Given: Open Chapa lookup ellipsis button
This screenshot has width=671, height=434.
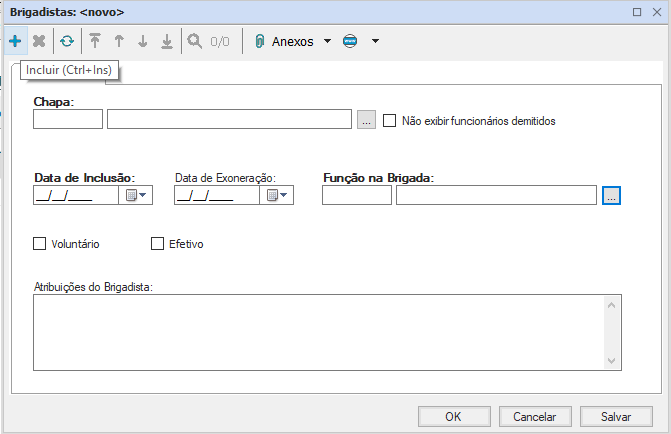Looking at the screenshot, I should pyautogui.click(x=366, y=121).
